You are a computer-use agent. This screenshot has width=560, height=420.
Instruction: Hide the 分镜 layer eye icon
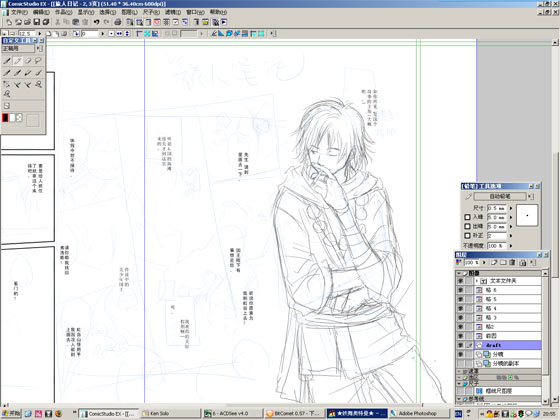point(460,355)
